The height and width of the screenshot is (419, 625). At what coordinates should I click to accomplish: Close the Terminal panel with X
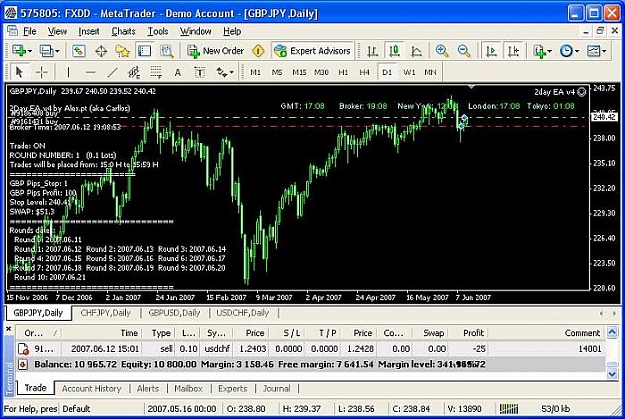click(8, 329)
